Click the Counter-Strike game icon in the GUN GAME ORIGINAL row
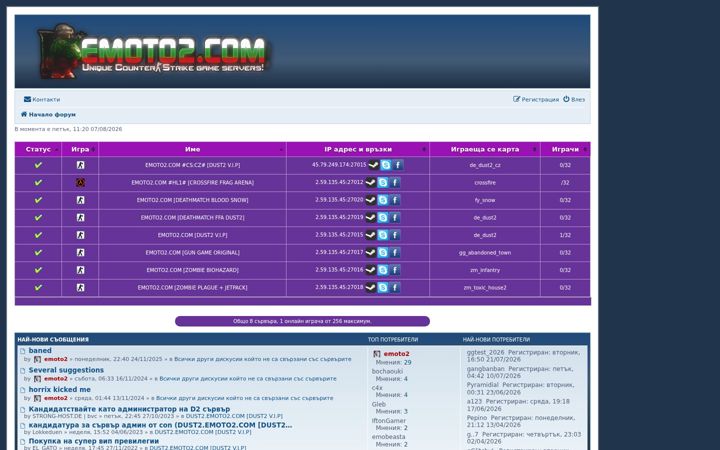The height and width of the screenshot is (450, 720). pyautogui.click(x=80, y=253)
